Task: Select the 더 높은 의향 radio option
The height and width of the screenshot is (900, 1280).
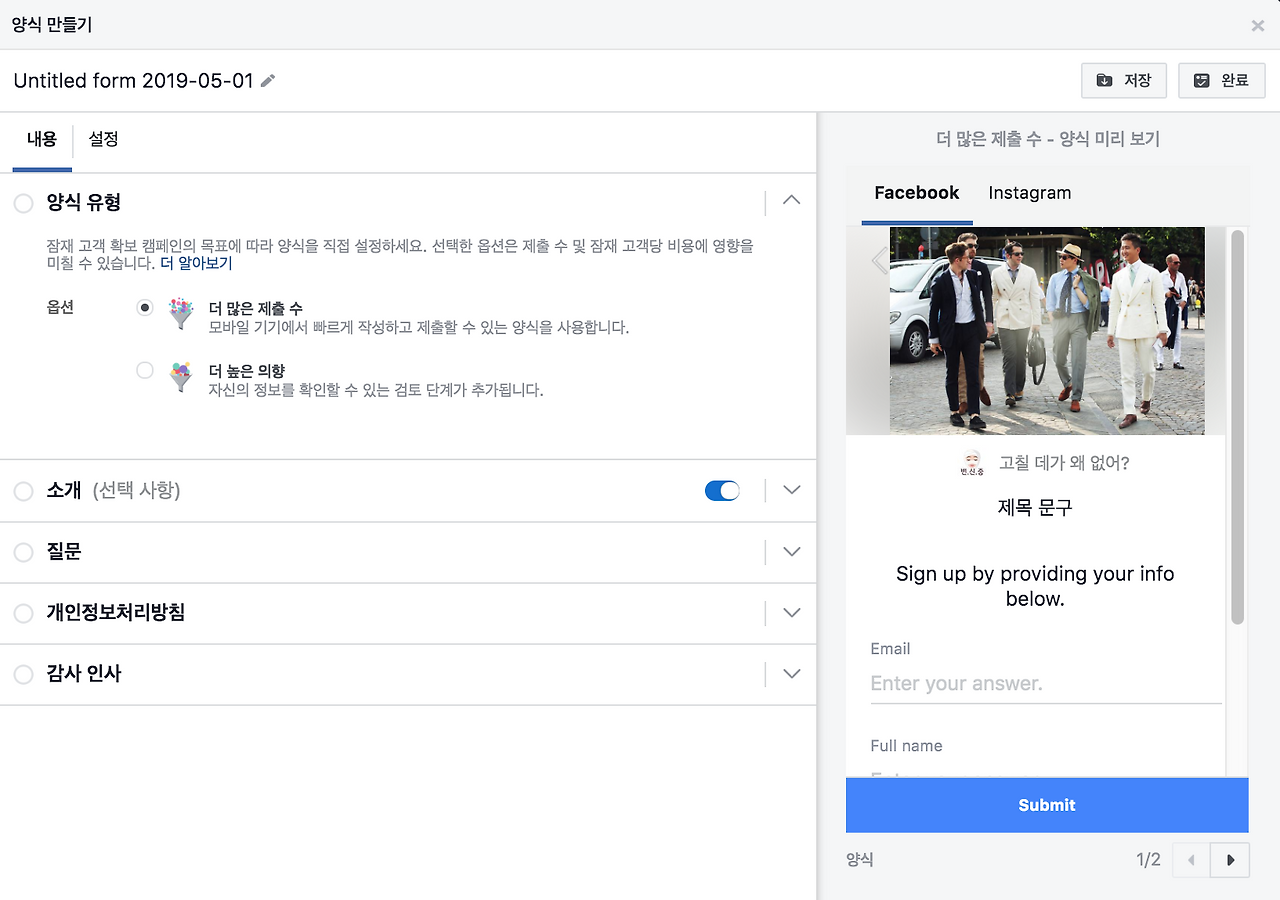Action: coord(144,370)
